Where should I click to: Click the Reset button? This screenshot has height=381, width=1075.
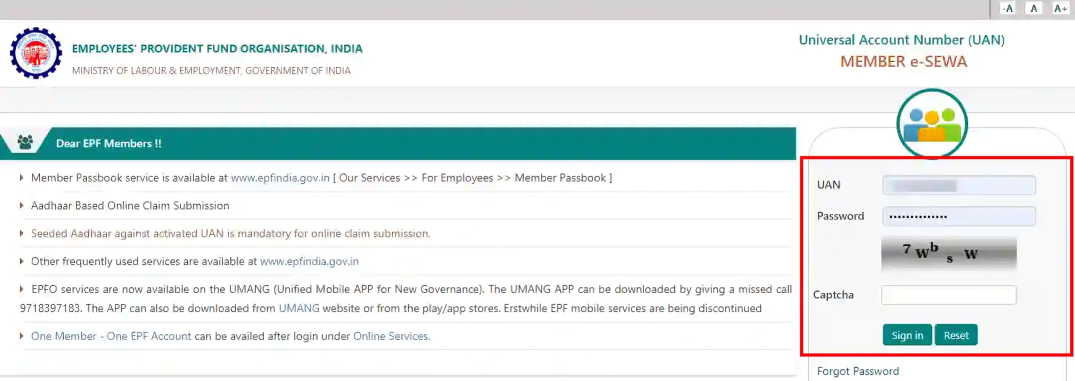pos(956,335)
